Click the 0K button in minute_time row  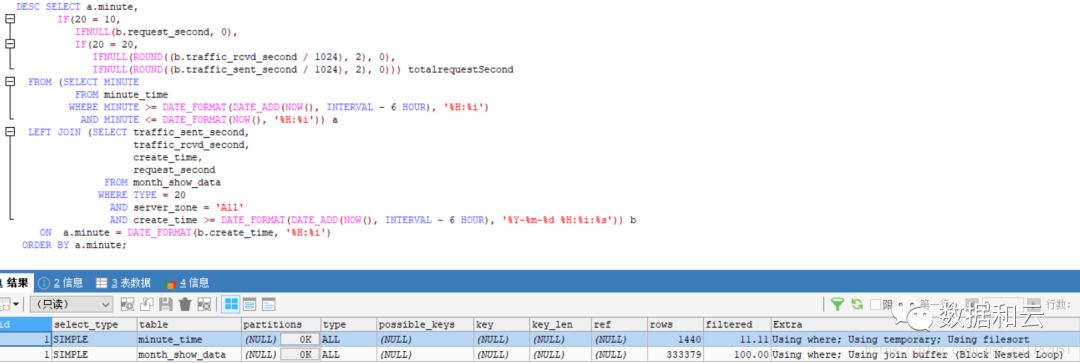300,340
